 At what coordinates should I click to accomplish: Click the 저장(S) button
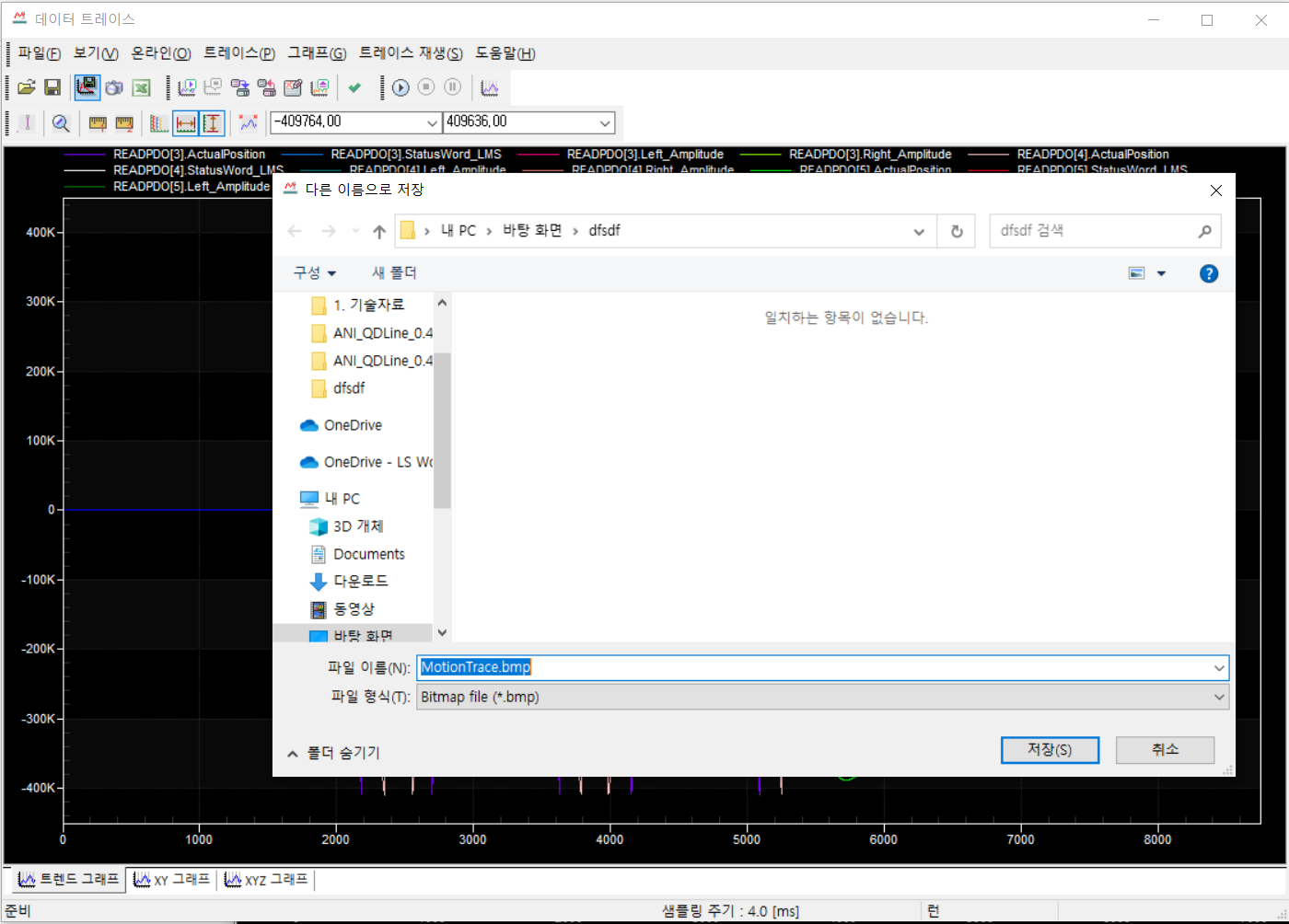click(x=1050, y=749)
